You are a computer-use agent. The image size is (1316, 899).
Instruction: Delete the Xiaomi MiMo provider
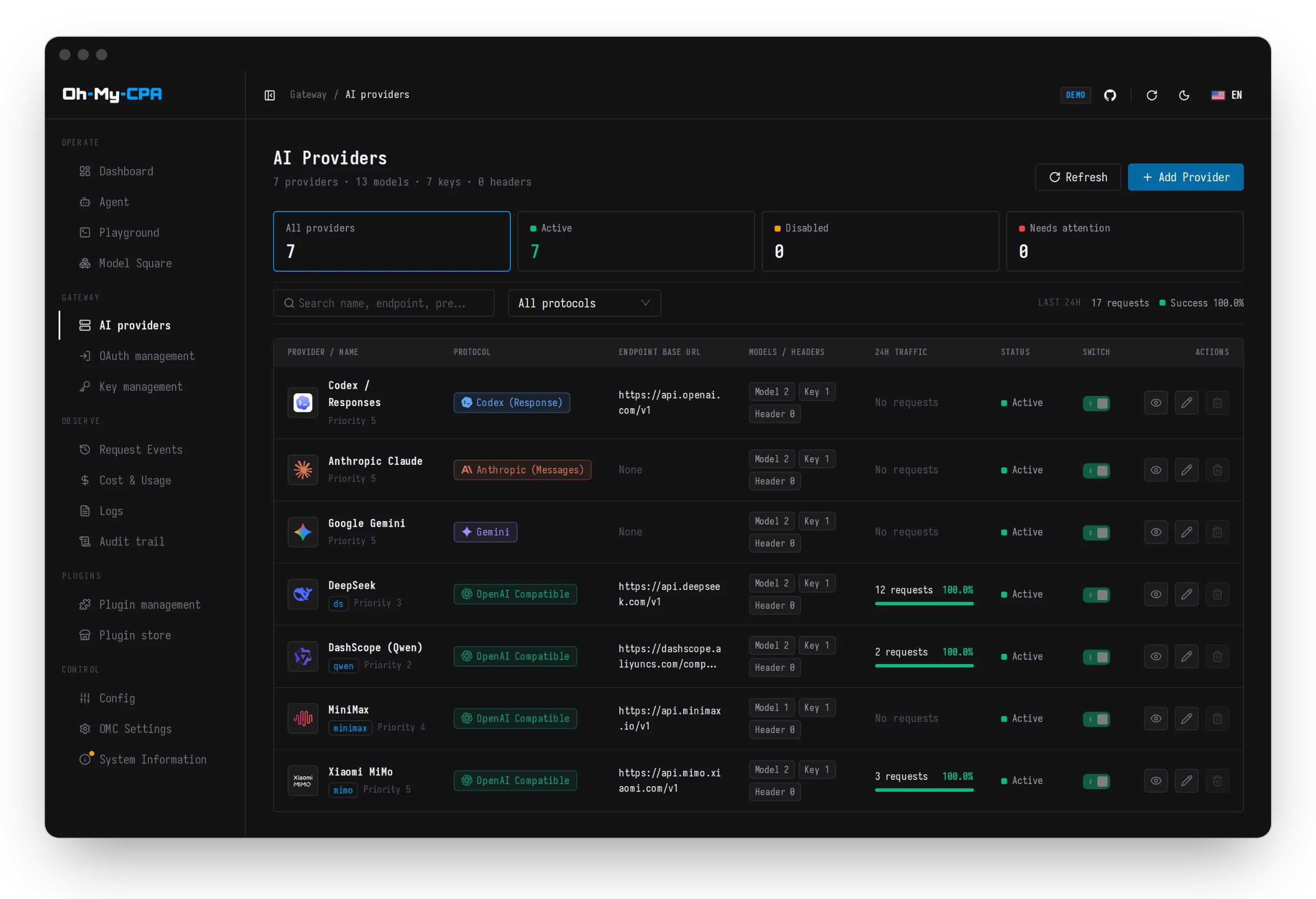click(x=1217, y=780)
